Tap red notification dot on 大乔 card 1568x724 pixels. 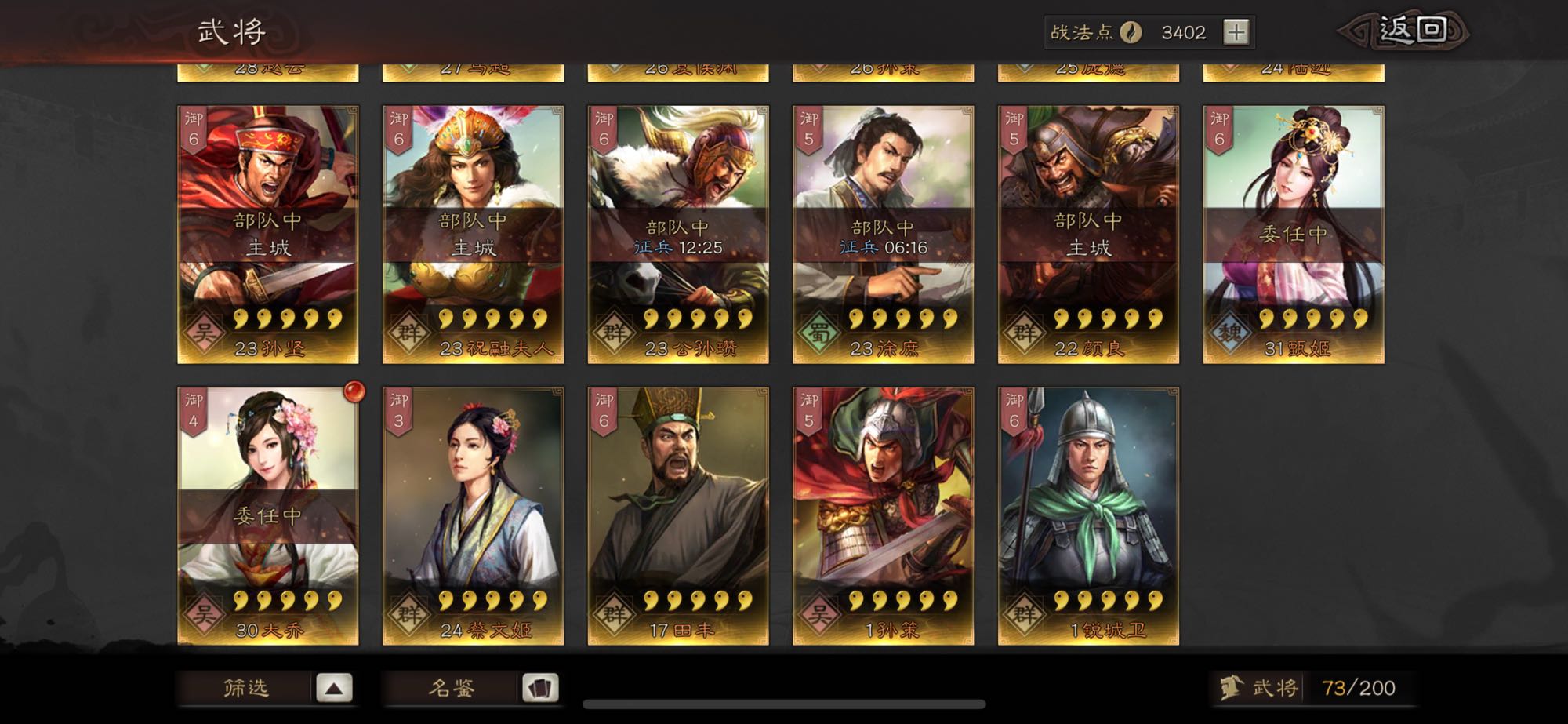[354, 391]
